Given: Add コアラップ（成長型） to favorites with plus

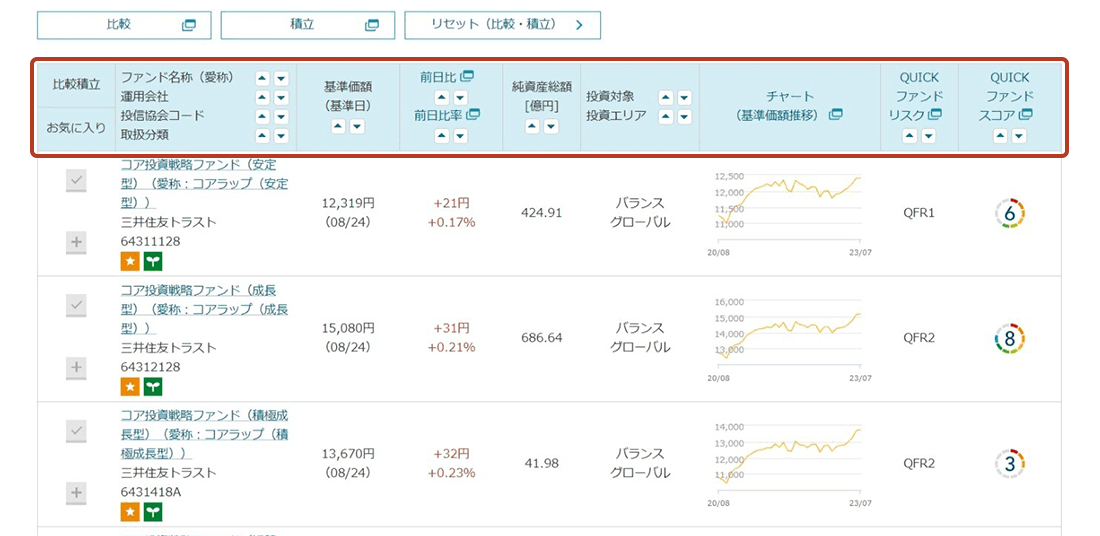Looking at the screenshot, I should (x=76, y=368).
